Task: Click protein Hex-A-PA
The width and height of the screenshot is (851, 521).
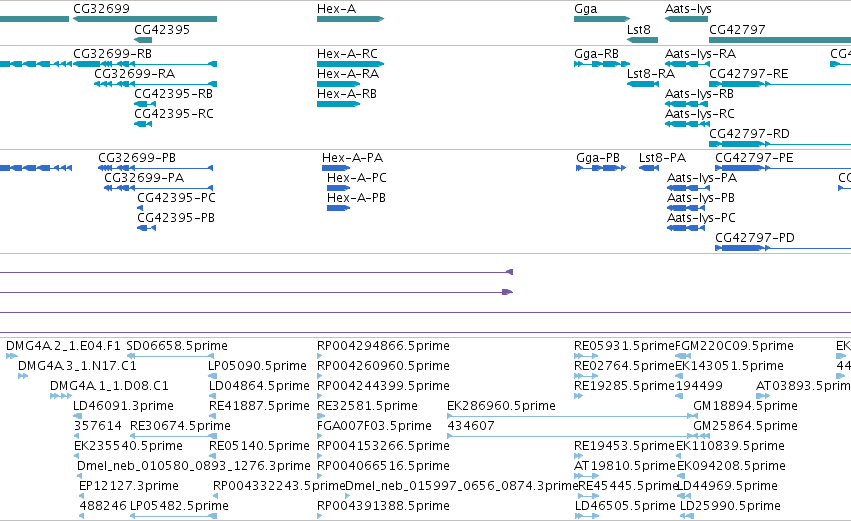Action: click(352, 158)
